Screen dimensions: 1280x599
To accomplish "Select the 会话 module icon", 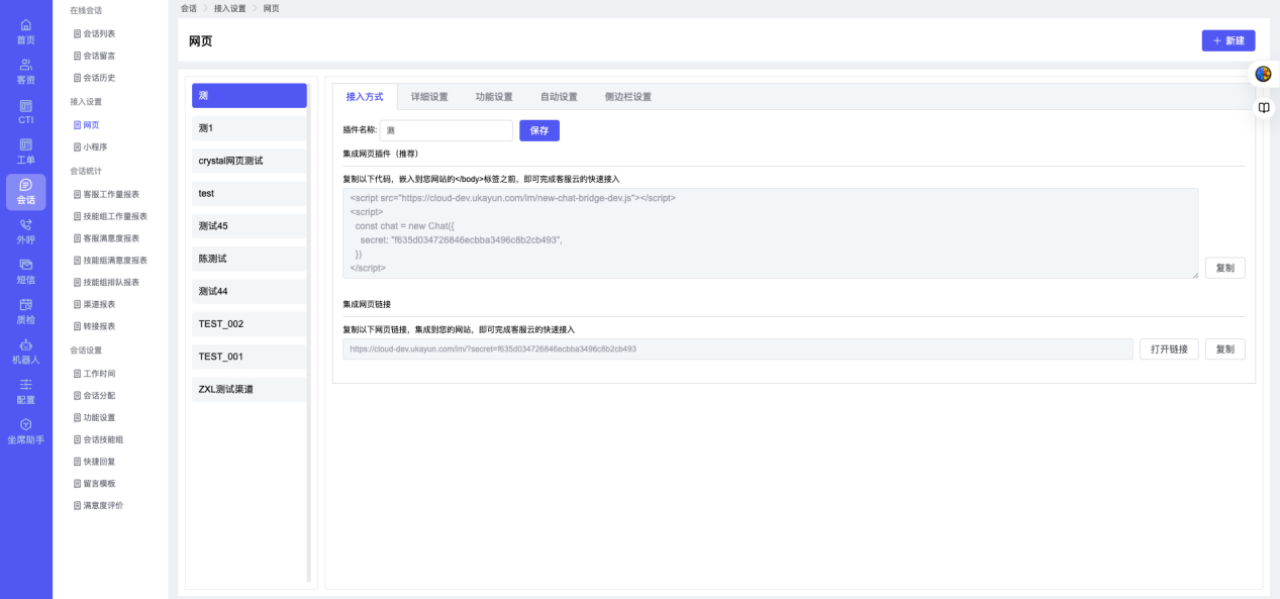I will [x=26, y=191].
